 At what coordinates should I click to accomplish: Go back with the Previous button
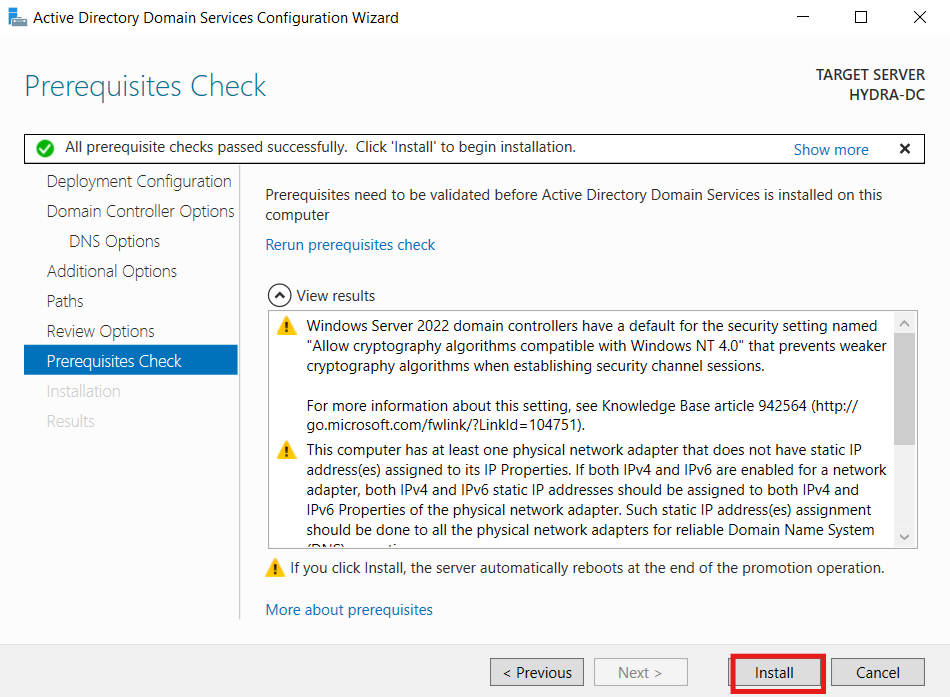(537, 672)
